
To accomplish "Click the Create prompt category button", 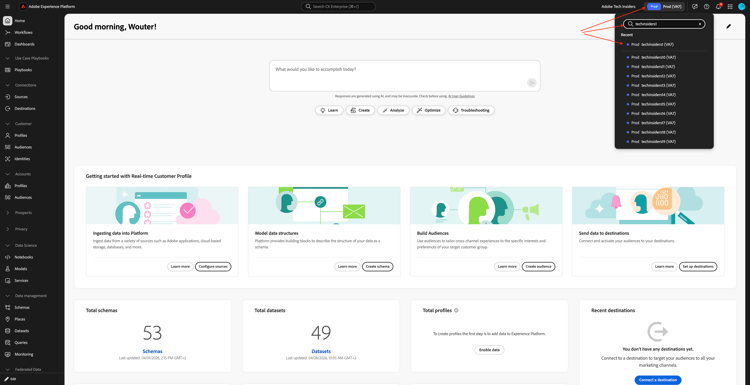I will [x=360, y=110].
